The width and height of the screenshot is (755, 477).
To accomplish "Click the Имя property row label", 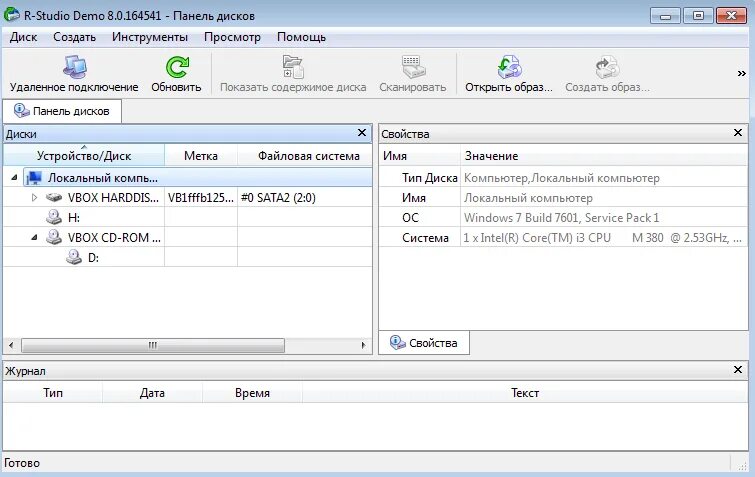I will point(414,197).
